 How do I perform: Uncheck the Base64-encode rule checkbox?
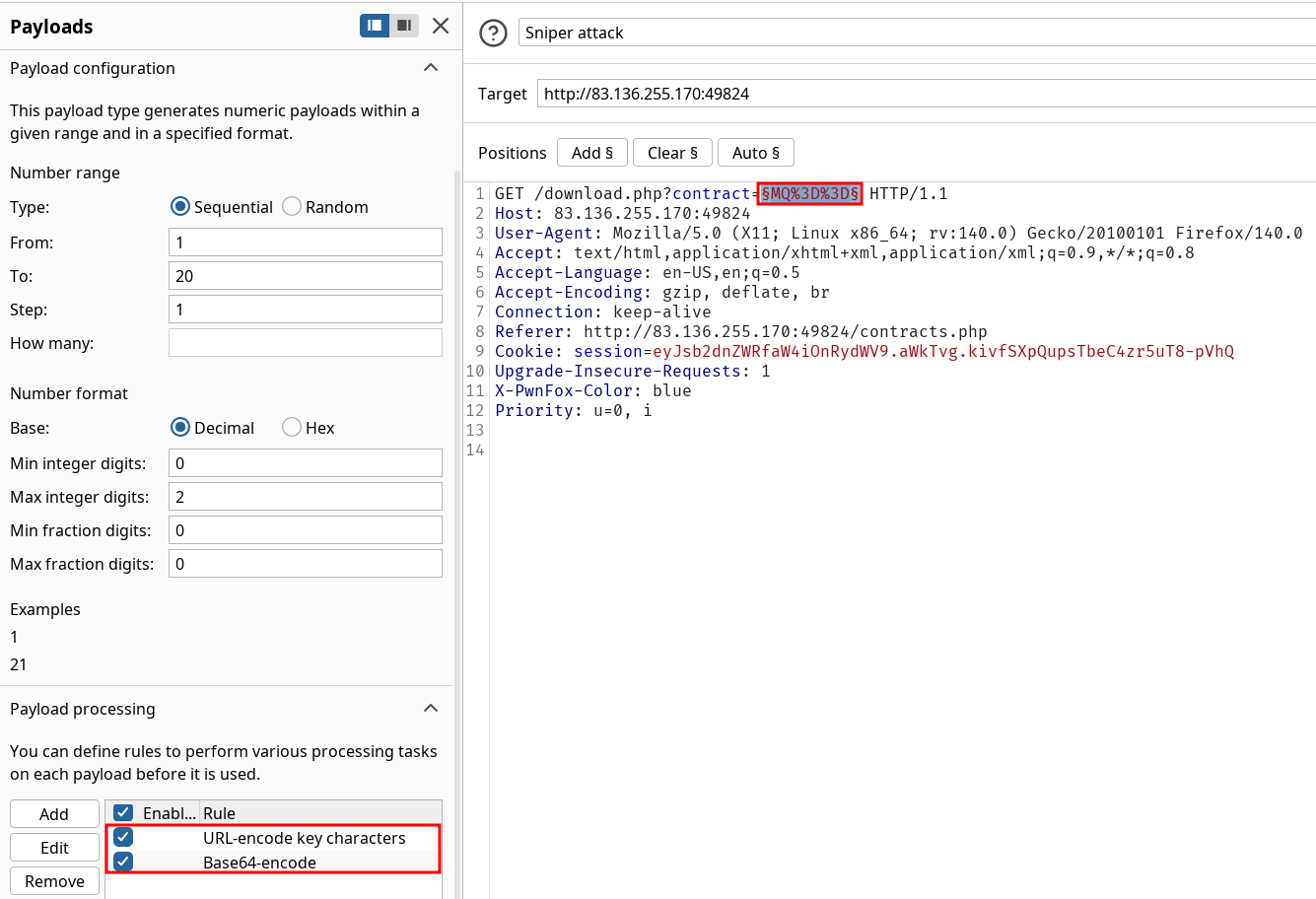[x=123, y=863]
